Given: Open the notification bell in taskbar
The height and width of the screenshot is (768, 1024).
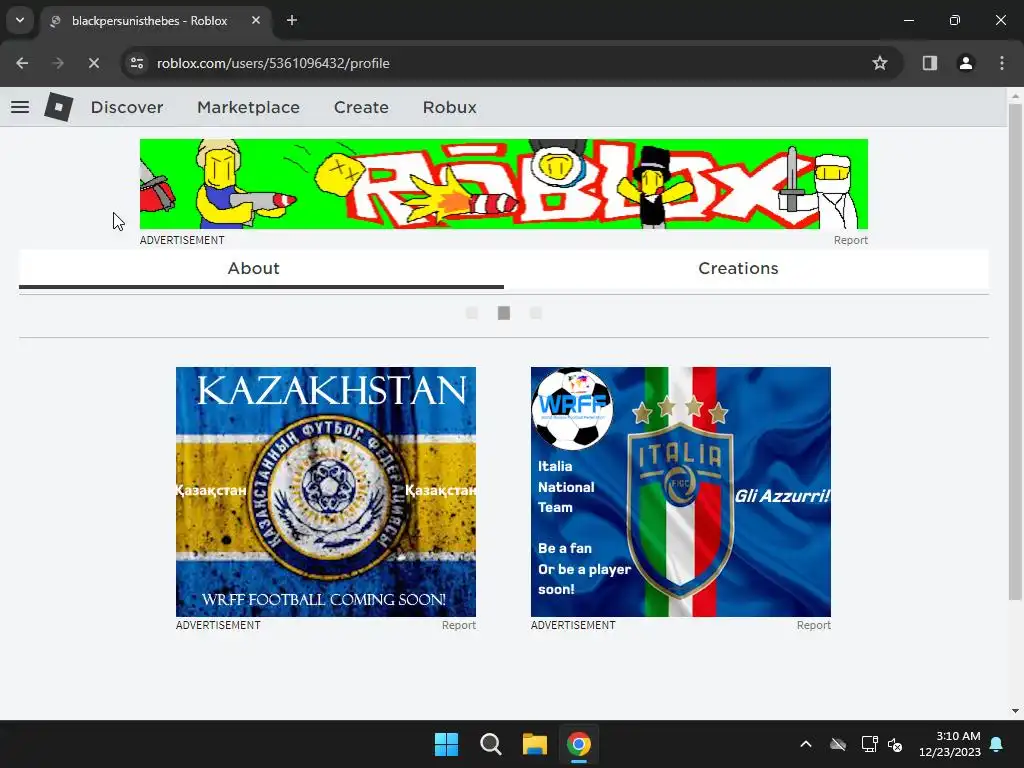Looking at the screenshot, I should point(997,744).
